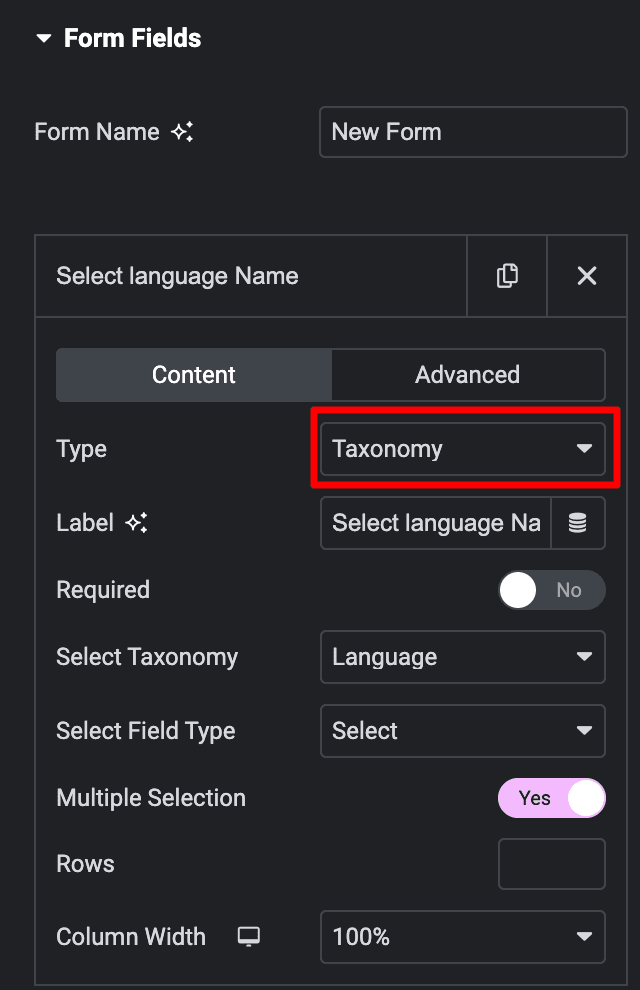The image size is (640, 990).
Task: Duplicate the Select language Name field
Action: [506, 276]
